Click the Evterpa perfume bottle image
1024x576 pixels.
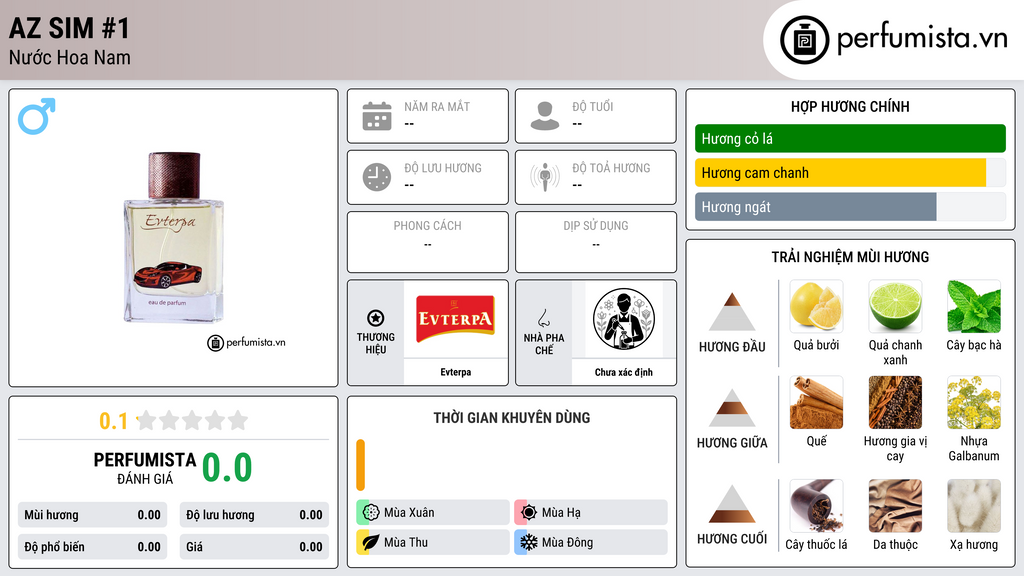tap(174, 237)
